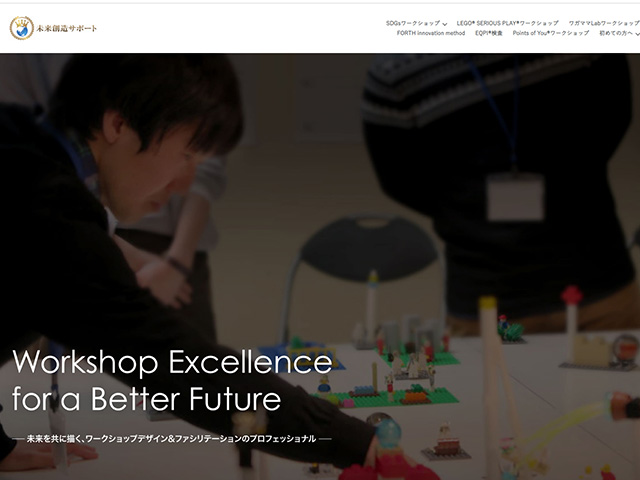The height and width of the screenshot is (480, 640).
Task: Click the crown globe logo icon
Action: tap(22, 28)
